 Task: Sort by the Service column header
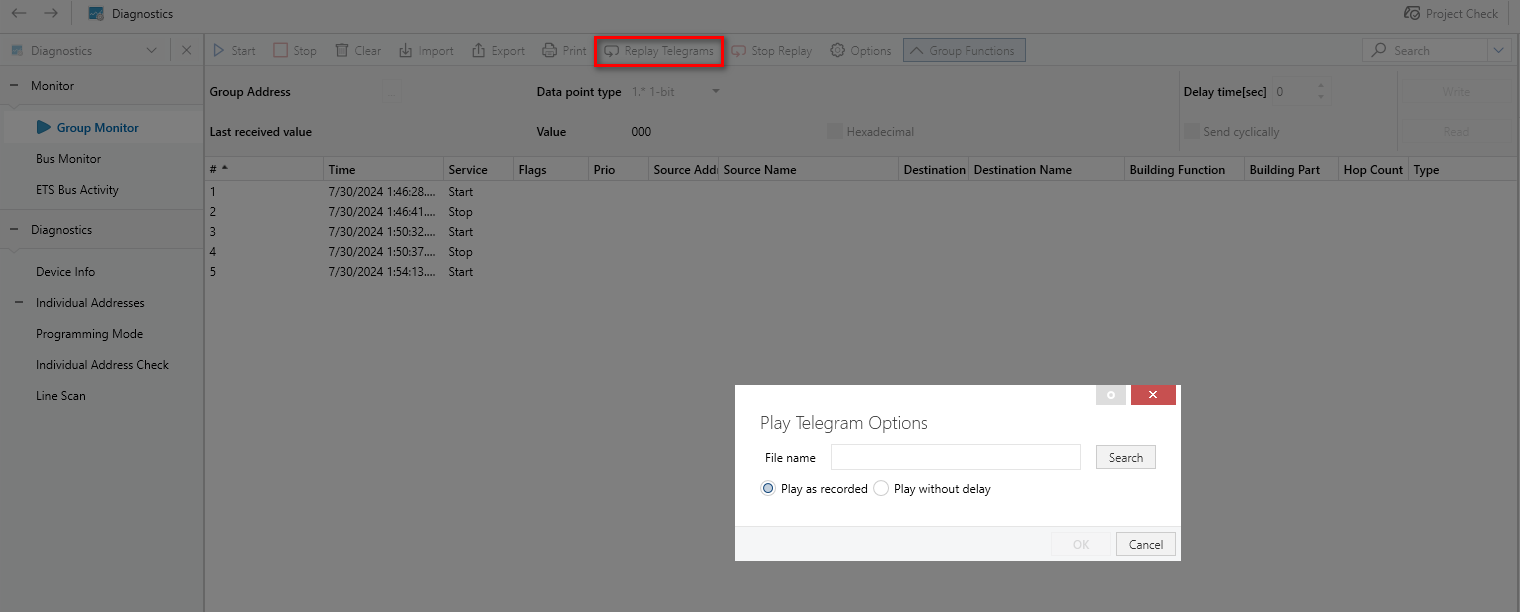click(478, 169)
